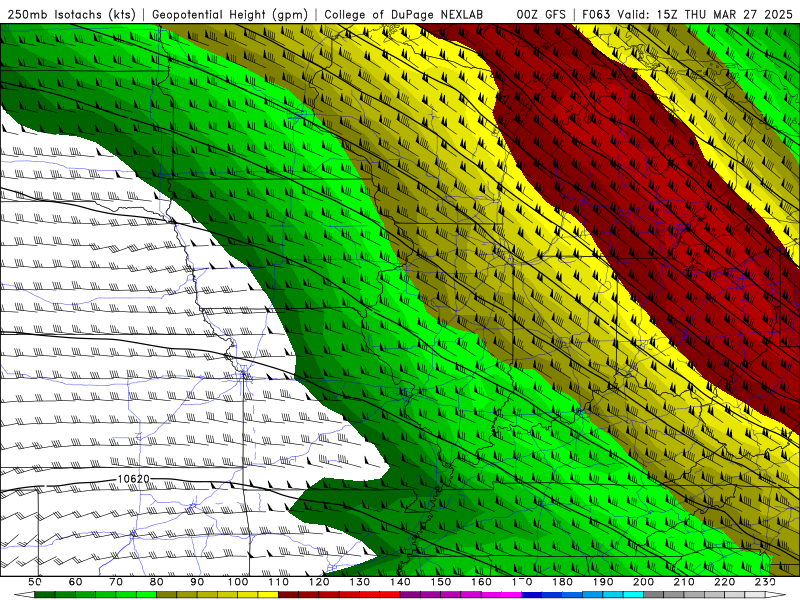Select the dark red 110-115 kt swatch
This screenshot has height=600, width=800.
click(x=288, y=594)
